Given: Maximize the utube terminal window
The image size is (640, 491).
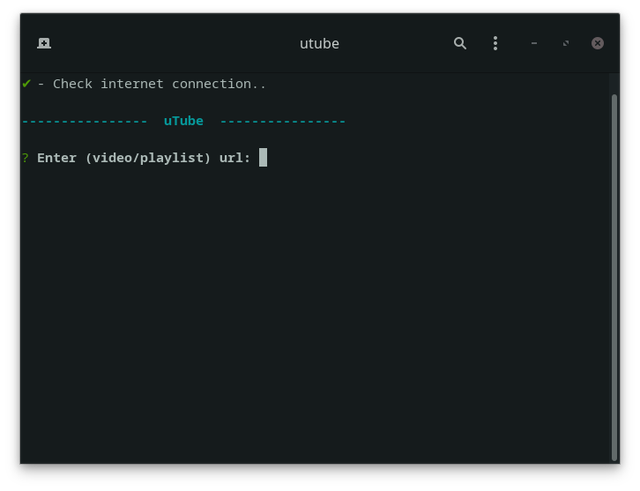Looking at the screenshot, I should point(566,43).
